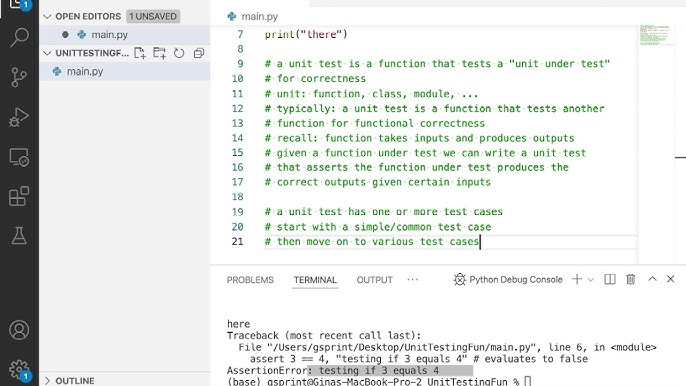686x386 pixels.
Task: Open the Testing beaker view
Action: (19, 235)
